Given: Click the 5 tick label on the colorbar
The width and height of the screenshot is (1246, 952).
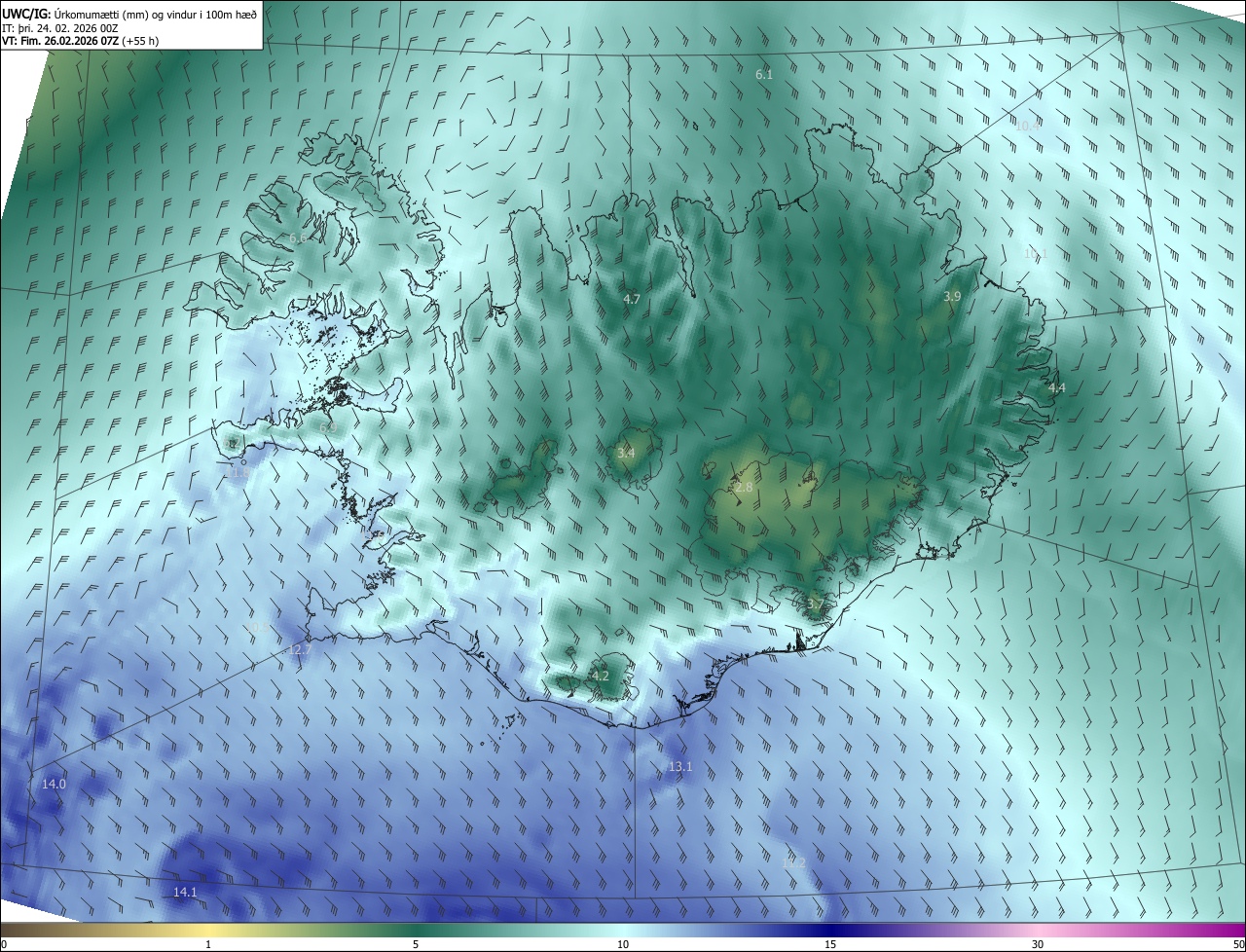Looking at the screenshot, I should [416, 944].
